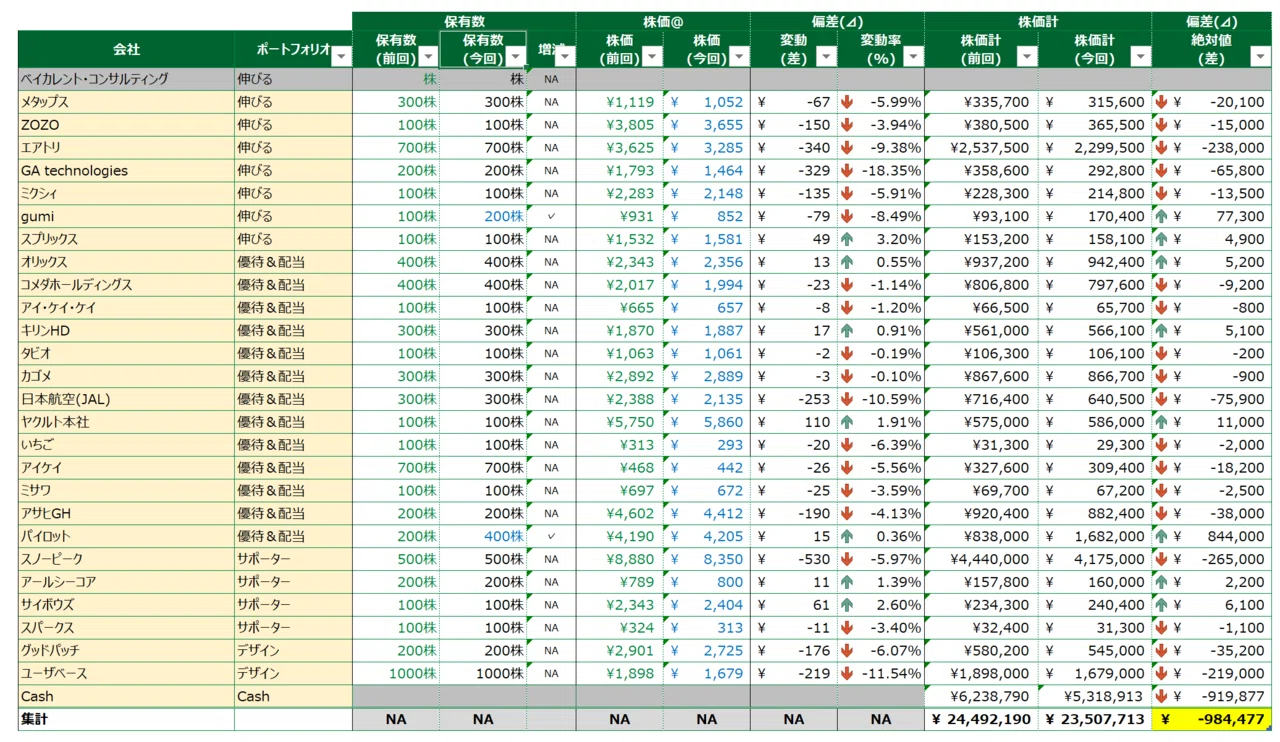Select the merged 株価計 group header in top row
This screenshot has height=742, width=1280.
[1038, 21]
